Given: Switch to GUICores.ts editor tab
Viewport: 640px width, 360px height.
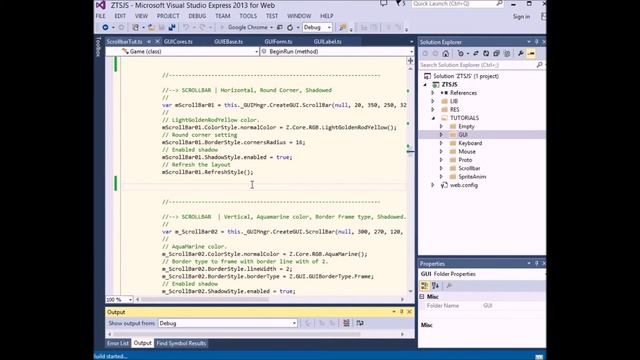Looking at the screenshot, I should coord(178,42).
